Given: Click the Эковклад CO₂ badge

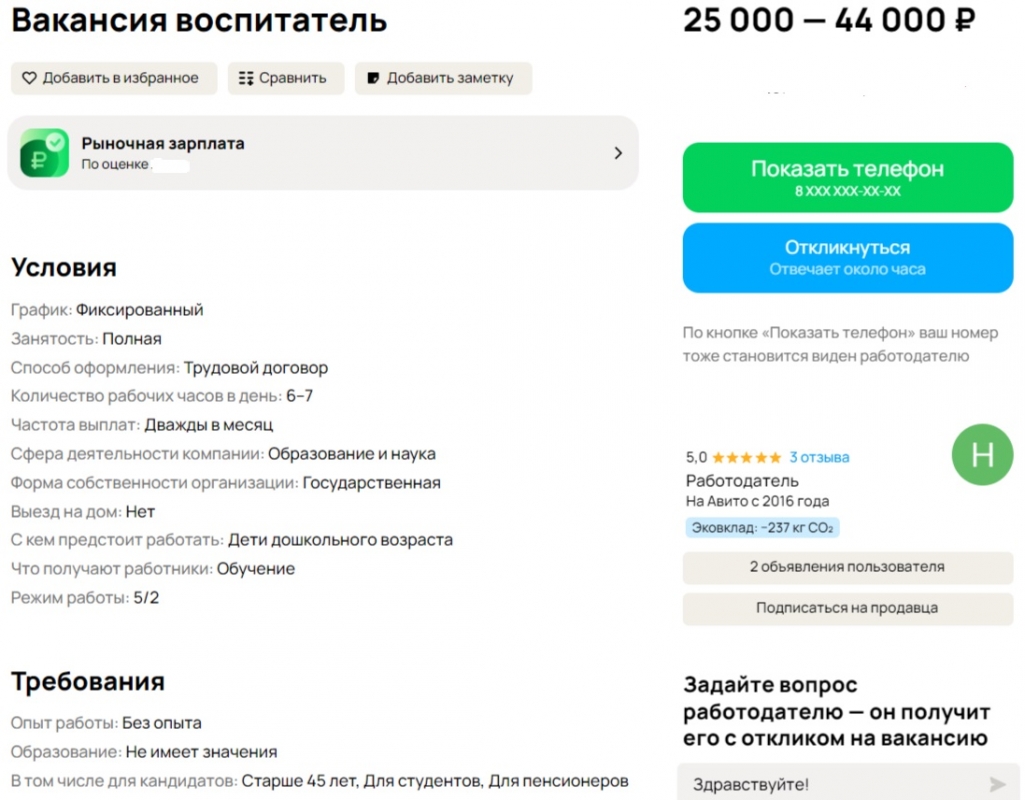Looking at the screenshot, I should click(762, 528).
